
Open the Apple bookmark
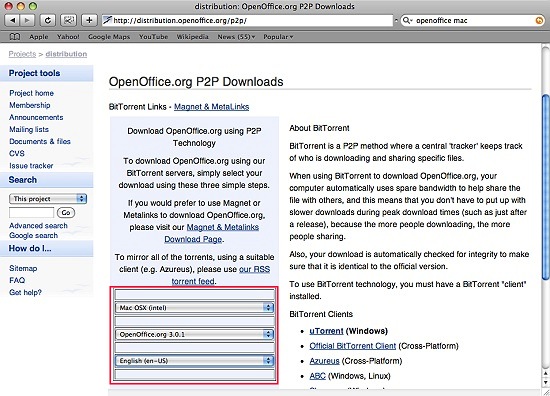coord(39,36)
